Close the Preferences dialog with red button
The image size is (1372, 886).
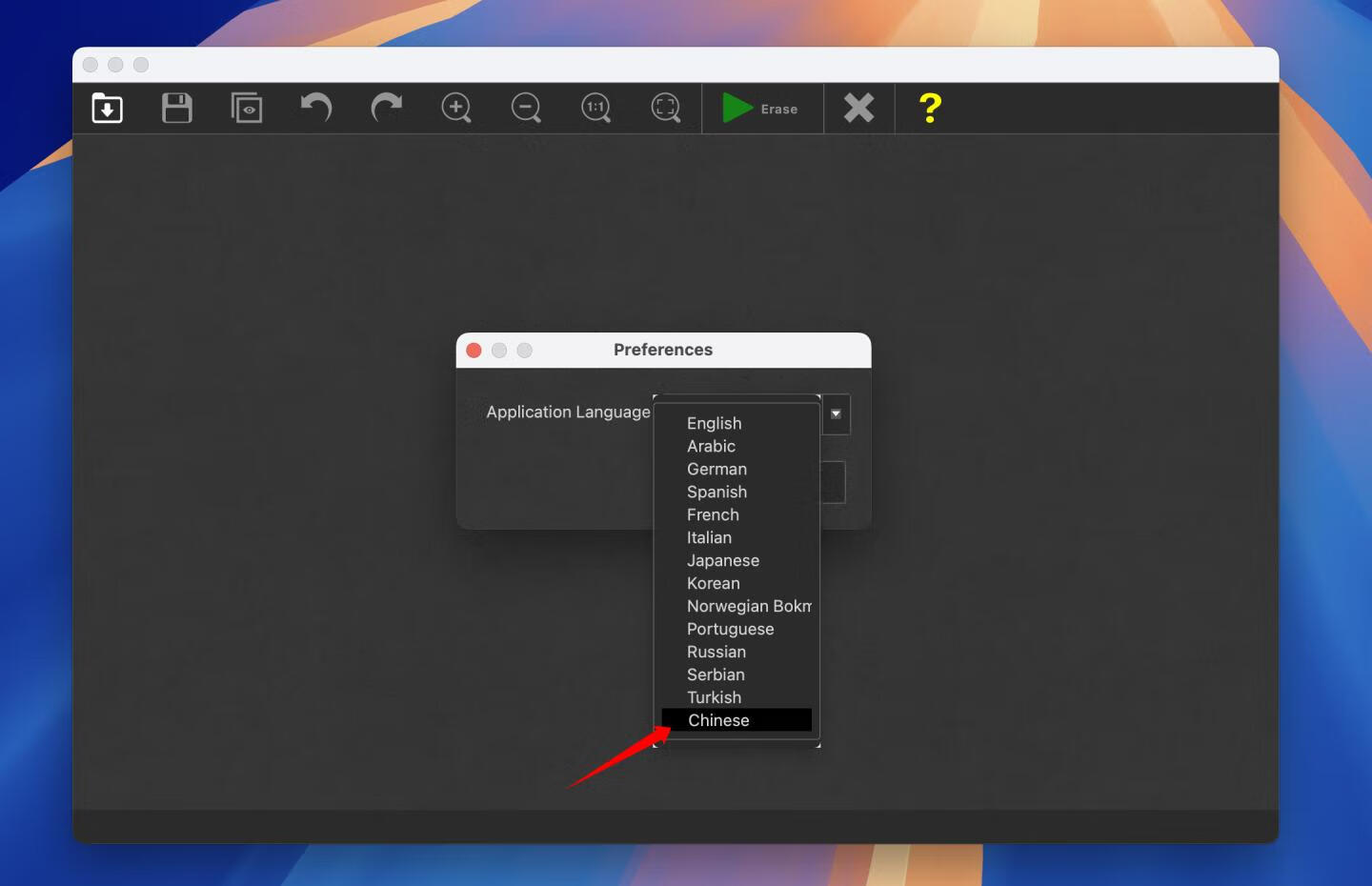click(474, 351)
